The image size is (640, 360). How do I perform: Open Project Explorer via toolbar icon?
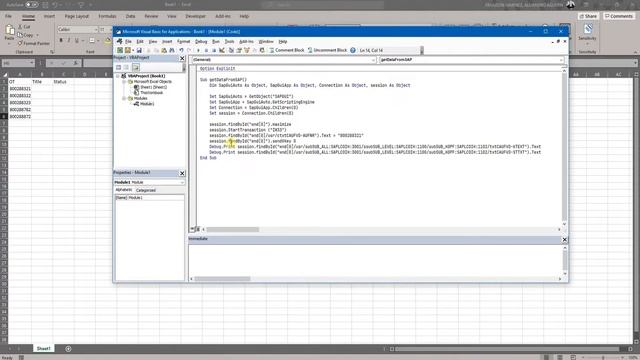pos(231,50)
